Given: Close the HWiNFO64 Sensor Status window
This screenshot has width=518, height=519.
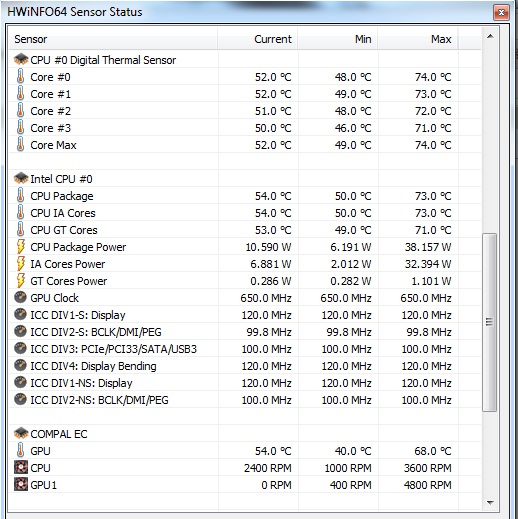Looking at the screenshot, I should 501,13.
